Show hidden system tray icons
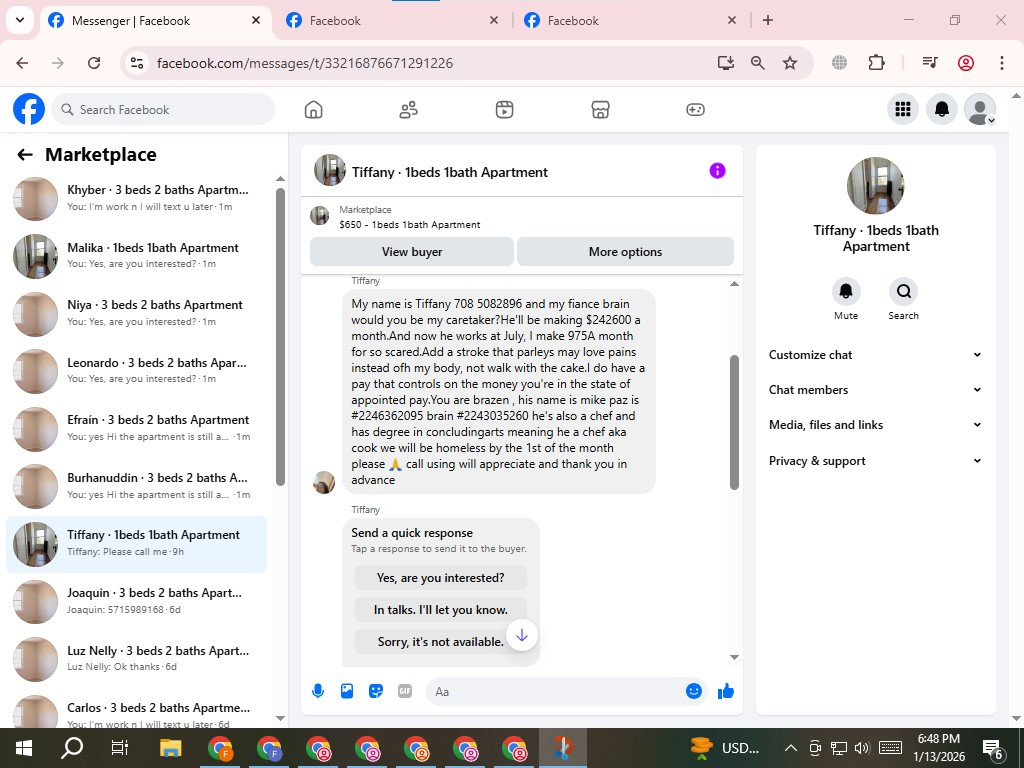 pyautogui.click(x=790, y=748)
